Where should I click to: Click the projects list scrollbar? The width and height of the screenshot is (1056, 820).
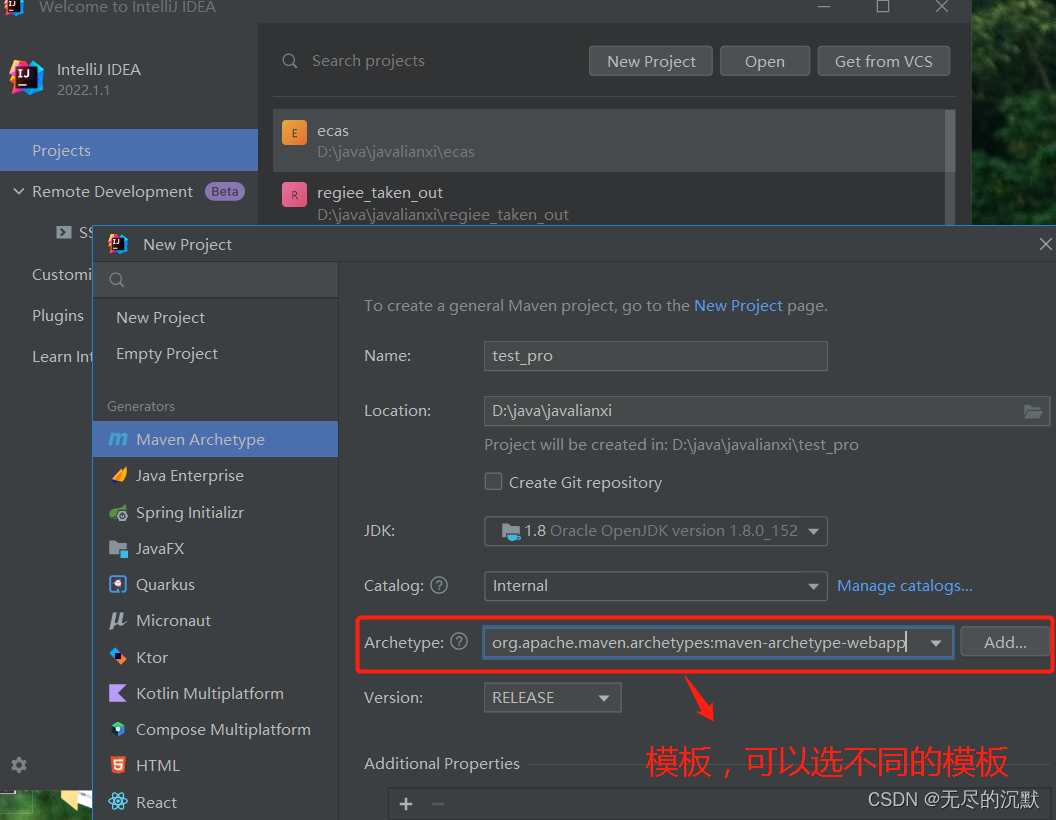coord(950,167)
